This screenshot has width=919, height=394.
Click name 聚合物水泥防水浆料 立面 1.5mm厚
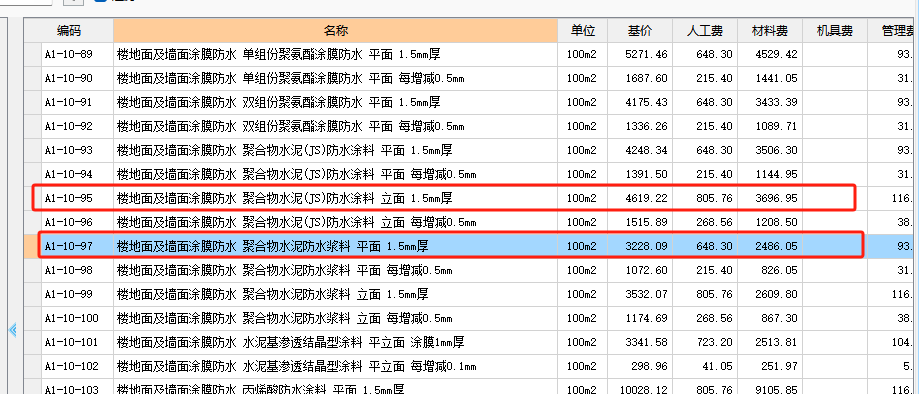pos(336,294)
